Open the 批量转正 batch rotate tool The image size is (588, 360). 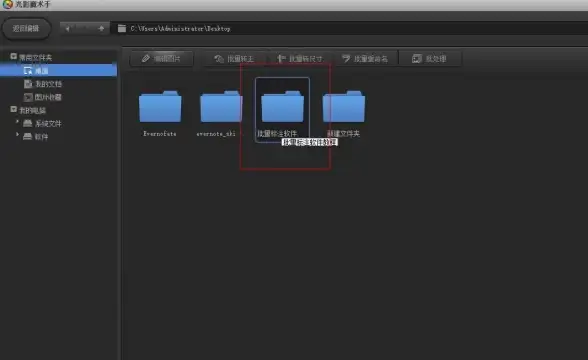tap(234, 59)
